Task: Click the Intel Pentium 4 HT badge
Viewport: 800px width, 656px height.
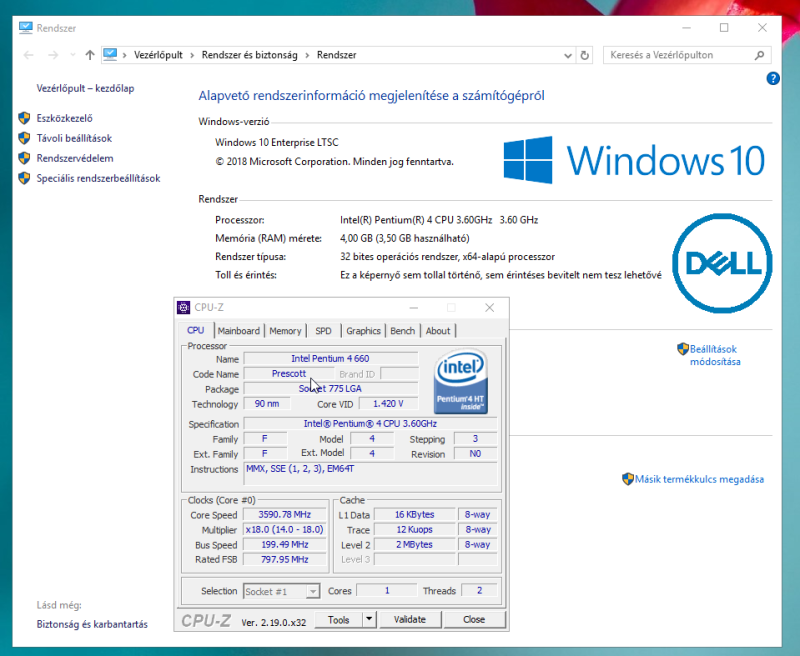Action: [461, 381]
